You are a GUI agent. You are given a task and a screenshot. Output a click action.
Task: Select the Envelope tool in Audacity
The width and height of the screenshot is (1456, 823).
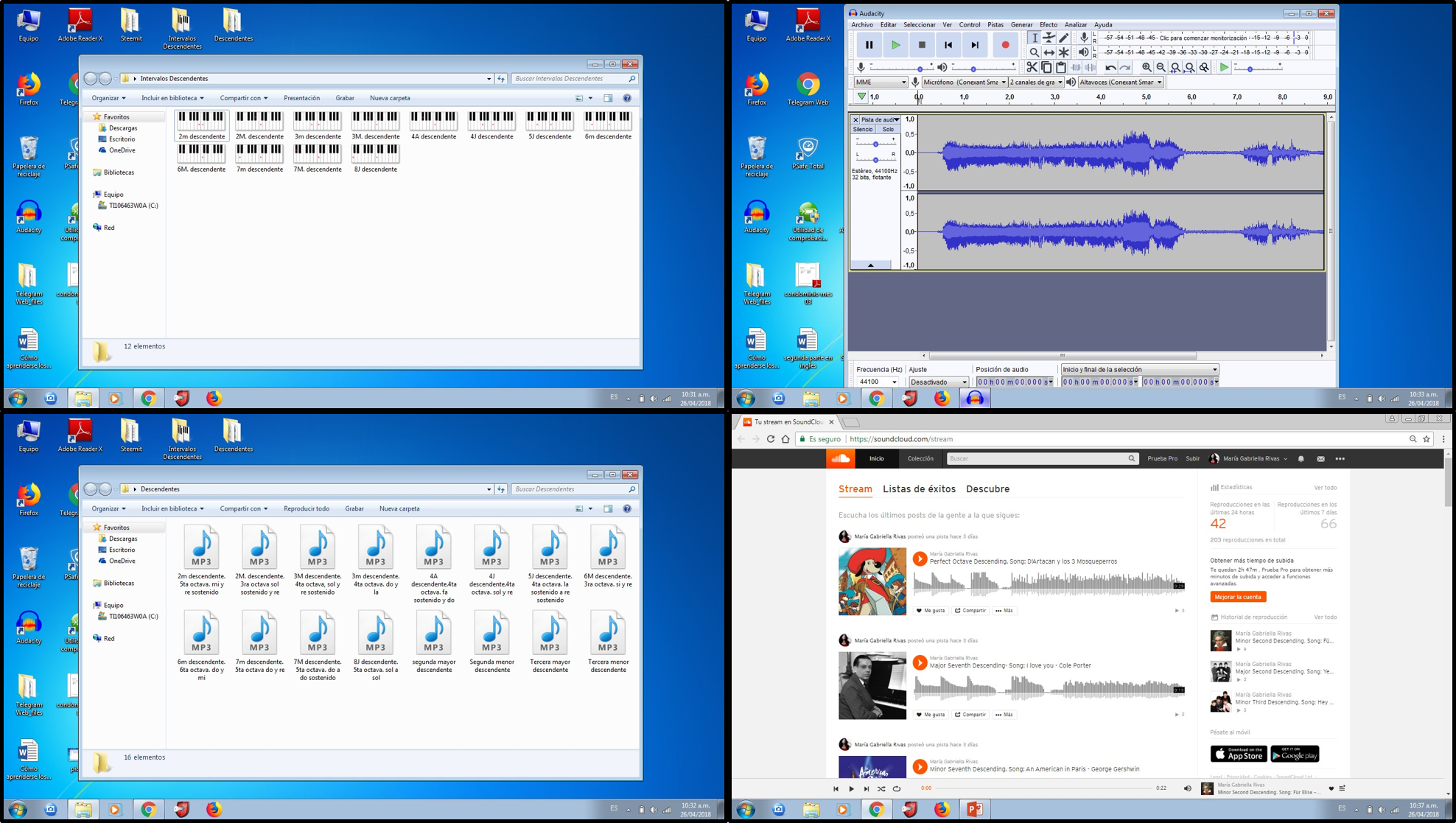(x=1049, y=38)
